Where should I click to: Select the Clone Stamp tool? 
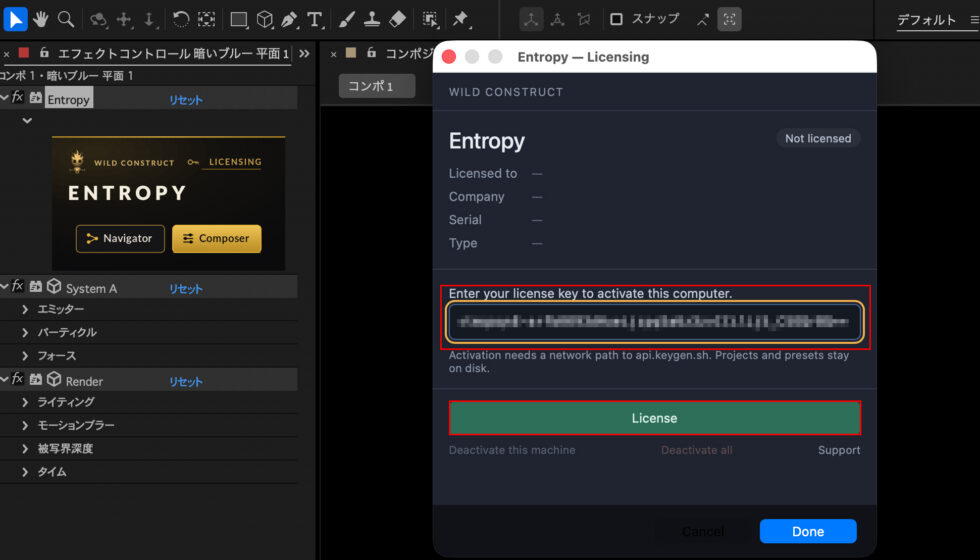372,19
